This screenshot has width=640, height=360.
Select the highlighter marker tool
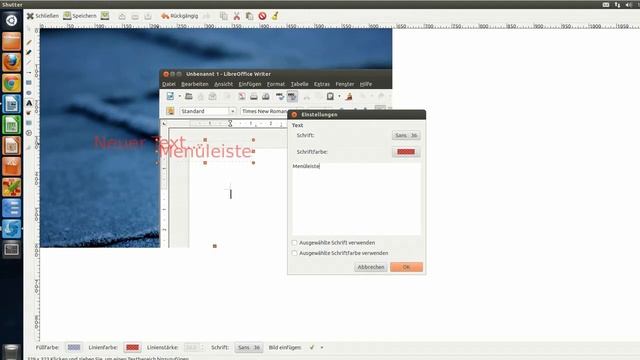tap(29, 52)
